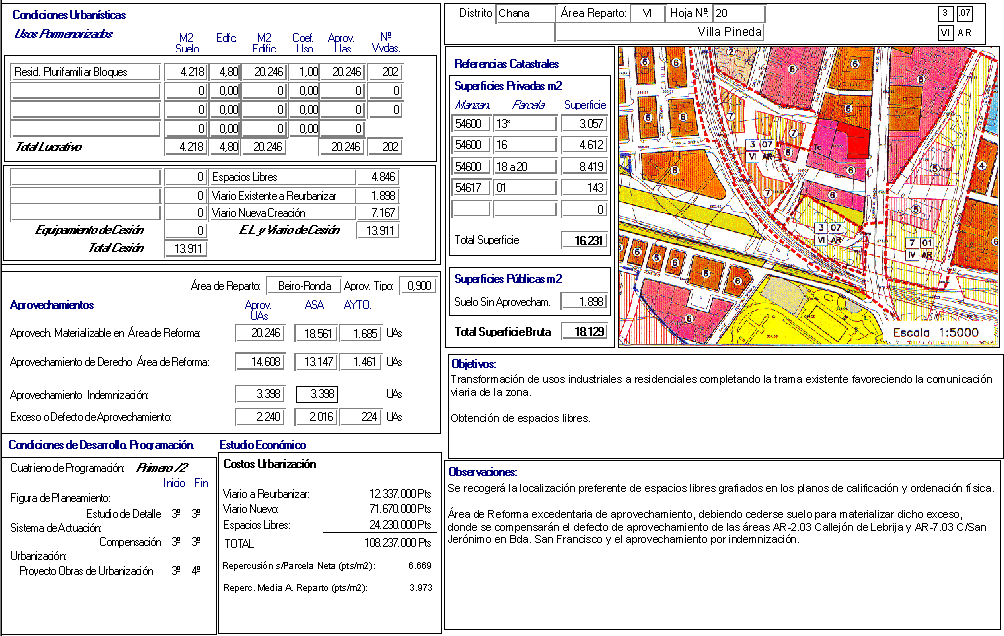Click the Hoja Nº field showing 20
The image size is (1004, 636).
coord(738,14)
